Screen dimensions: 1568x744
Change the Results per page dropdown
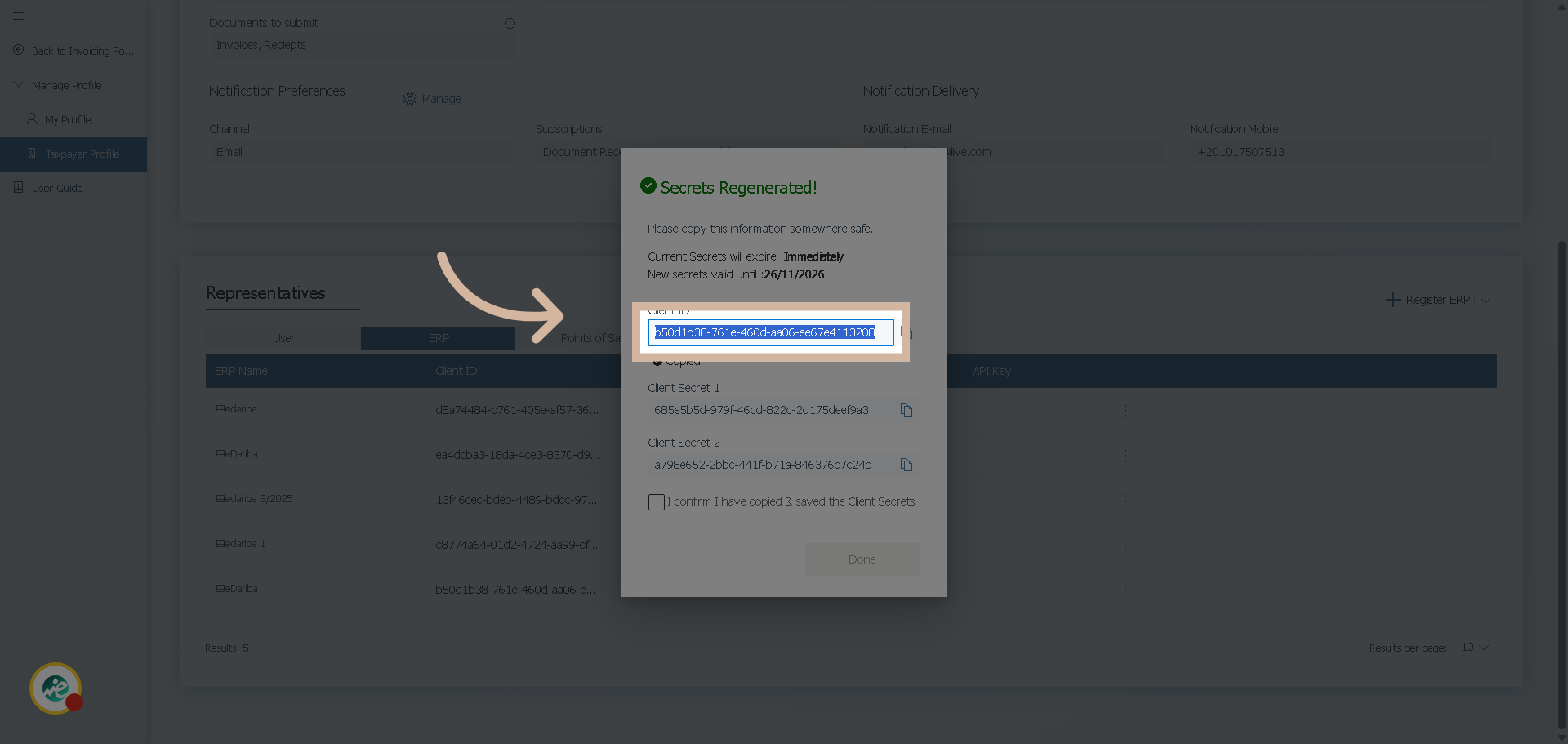1475,648
